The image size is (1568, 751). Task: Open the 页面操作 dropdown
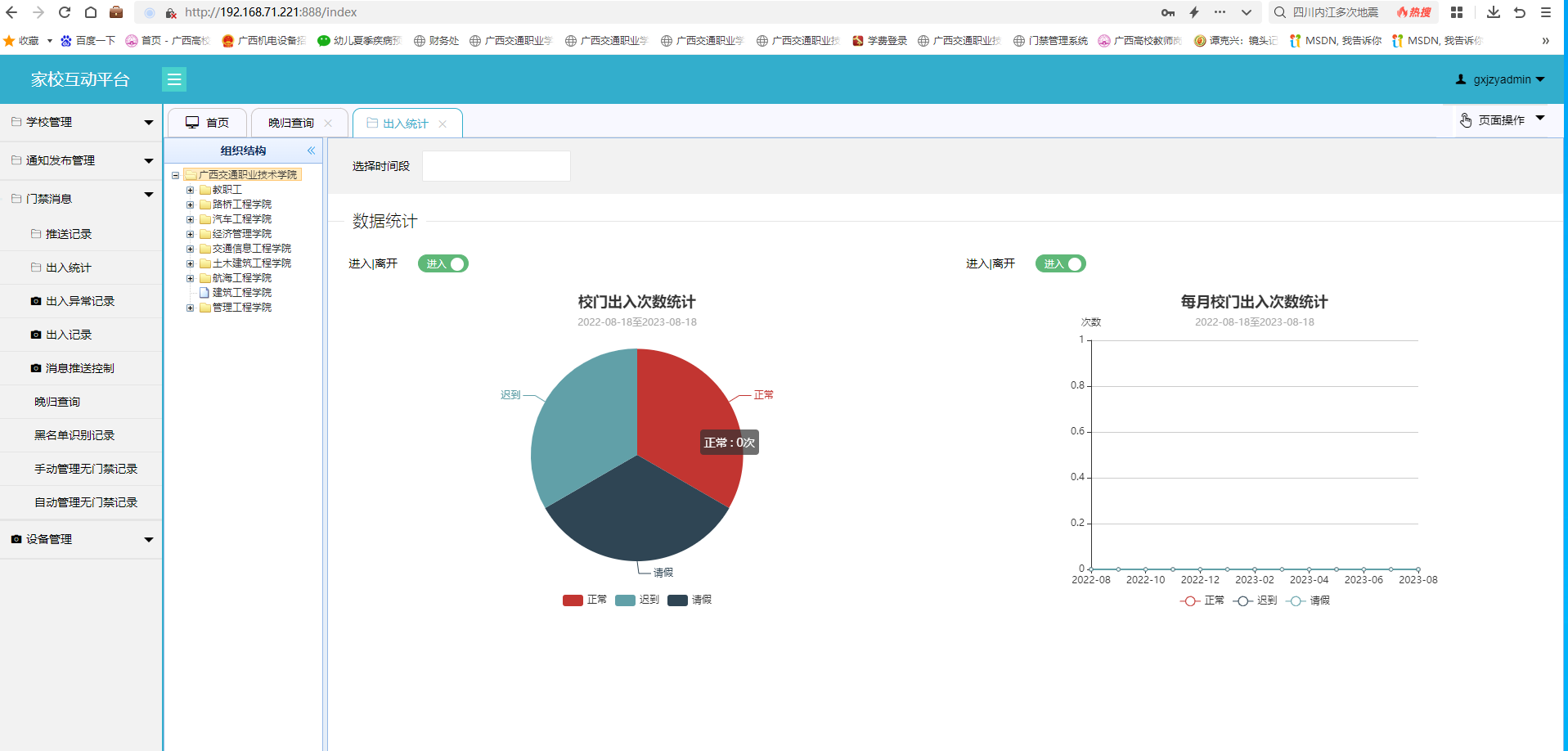pos(1502,120)
